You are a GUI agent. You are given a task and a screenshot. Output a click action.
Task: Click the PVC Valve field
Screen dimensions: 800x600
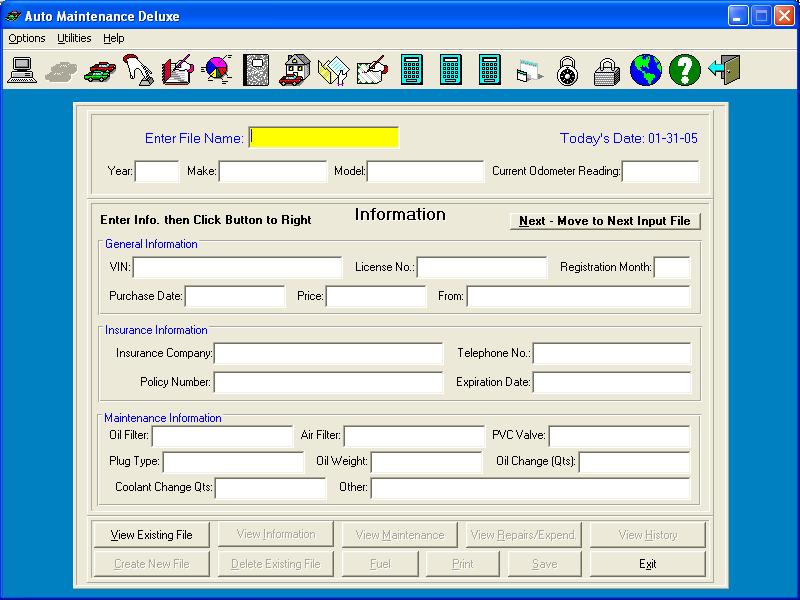click(x=620, y=436)
